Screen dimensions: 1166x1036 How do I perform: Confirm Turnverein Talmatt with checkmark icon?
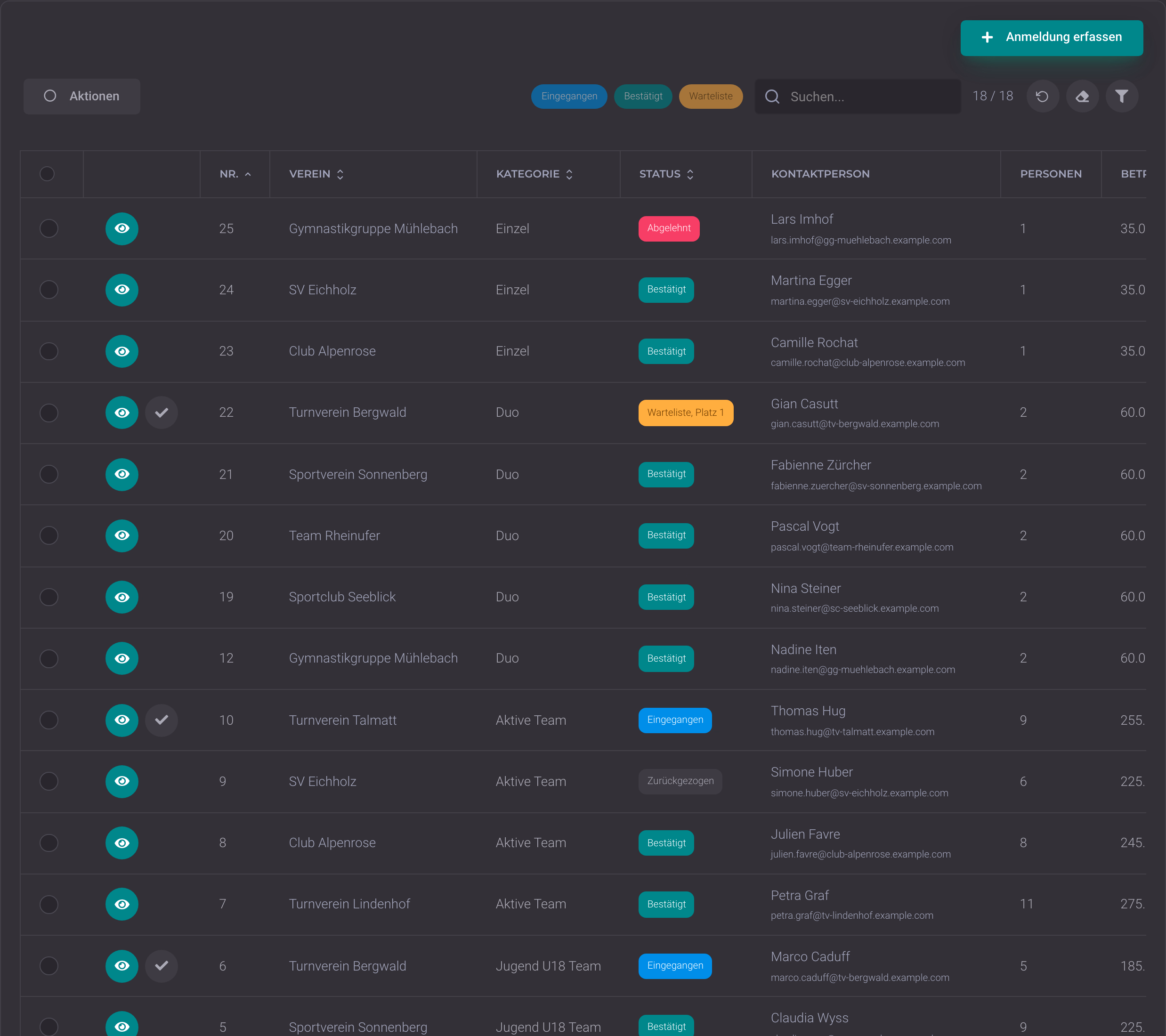[x=162, y=720]
